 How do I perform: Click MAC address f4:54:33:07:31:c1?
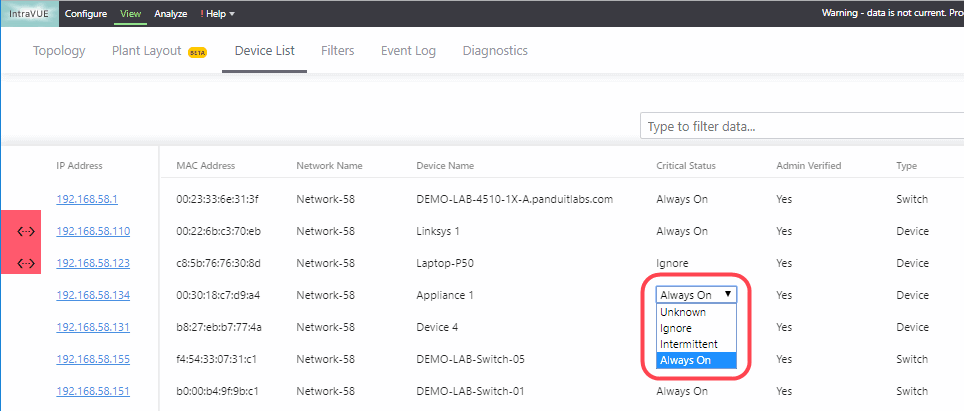click(217, 359)
